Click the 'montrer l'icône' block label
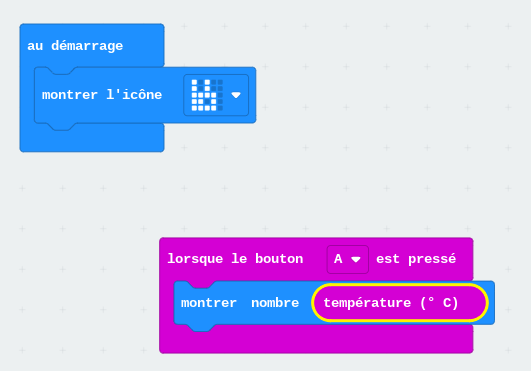The height and width of the screenshot is (371, 531). (102, 95)
